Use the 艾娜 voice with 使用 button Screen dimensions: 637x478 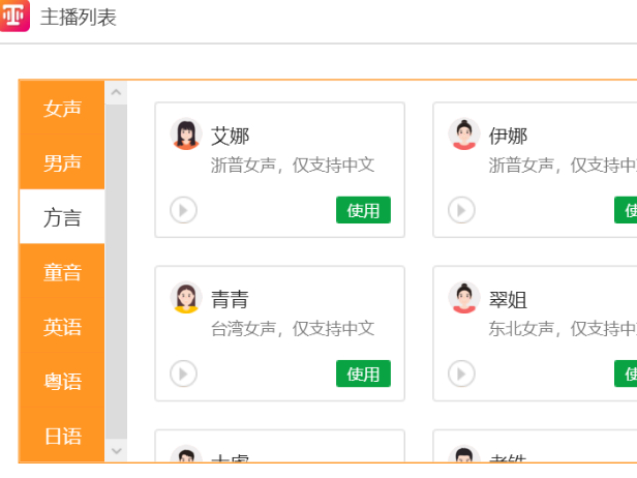(x=363, y=210)
